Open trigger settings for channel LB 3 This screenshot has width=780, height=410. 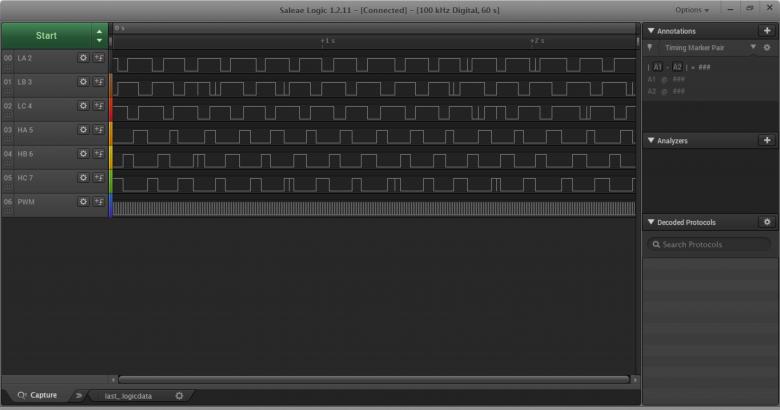coord(99,82)
